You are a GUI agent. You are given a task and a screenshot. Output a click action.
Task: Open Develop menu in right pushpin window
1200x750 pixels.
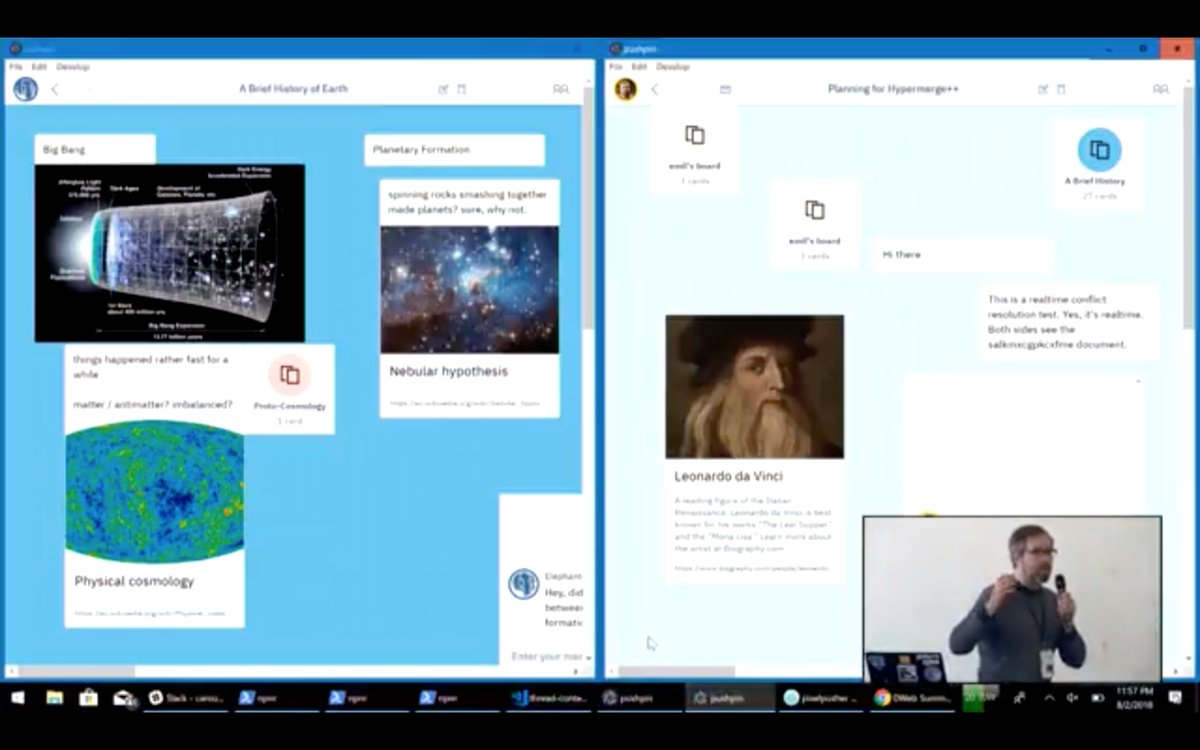(x=673, y=67)
